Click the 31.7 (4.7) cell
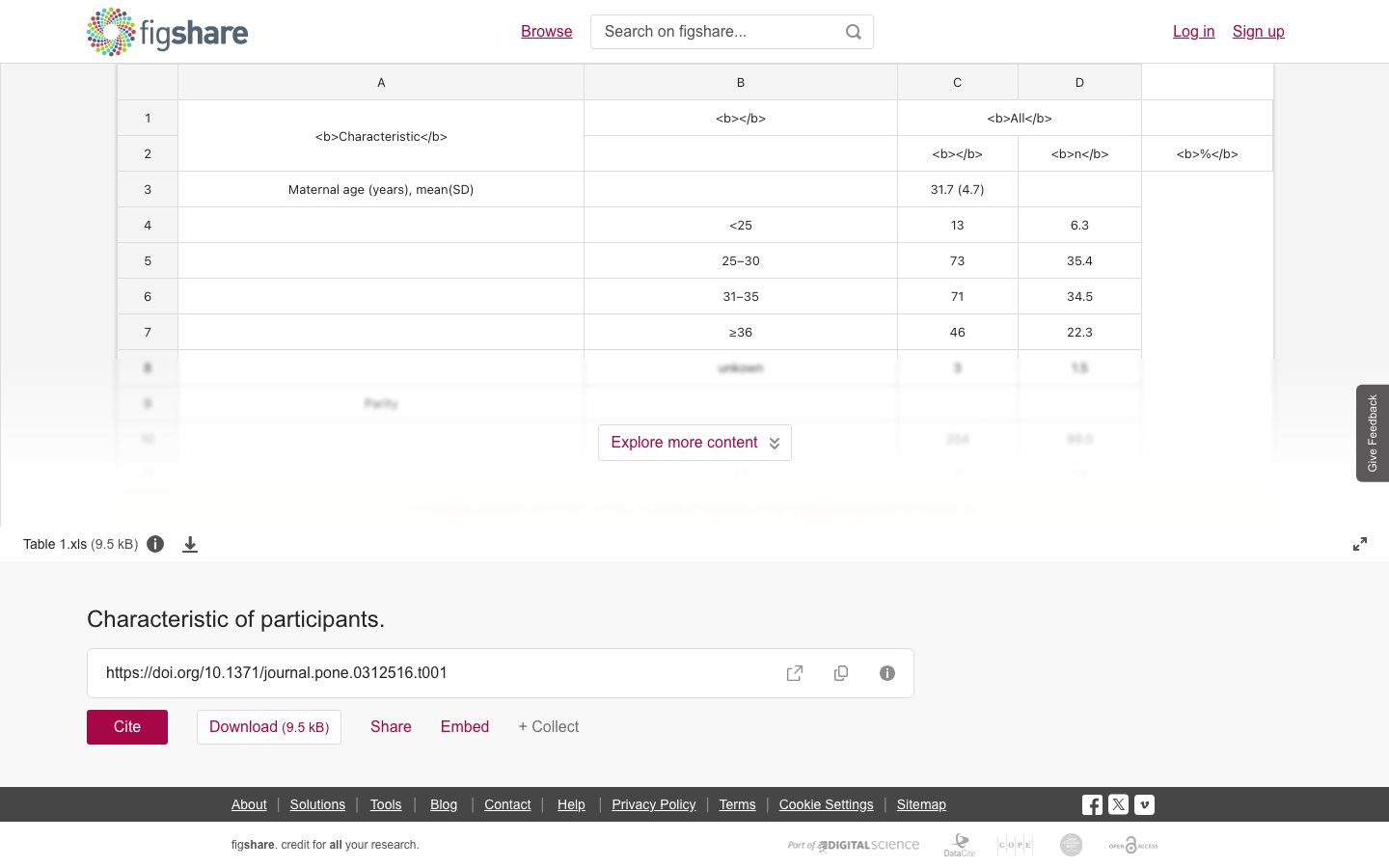 point(958,190)
